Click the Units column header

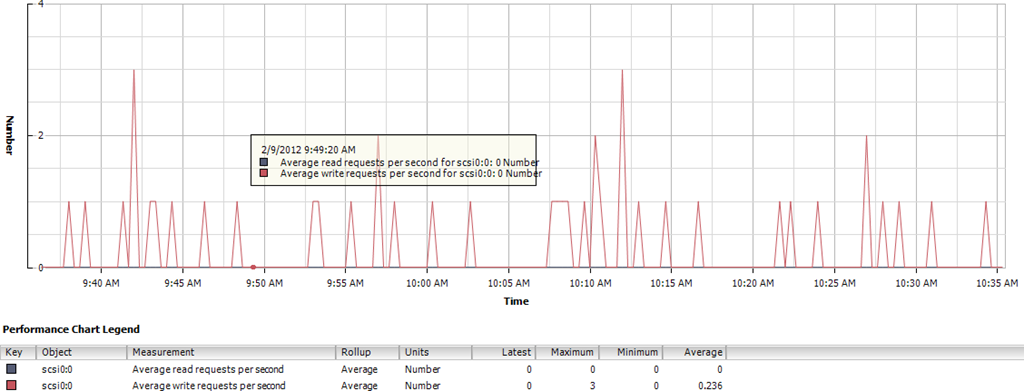coord(435,352)
